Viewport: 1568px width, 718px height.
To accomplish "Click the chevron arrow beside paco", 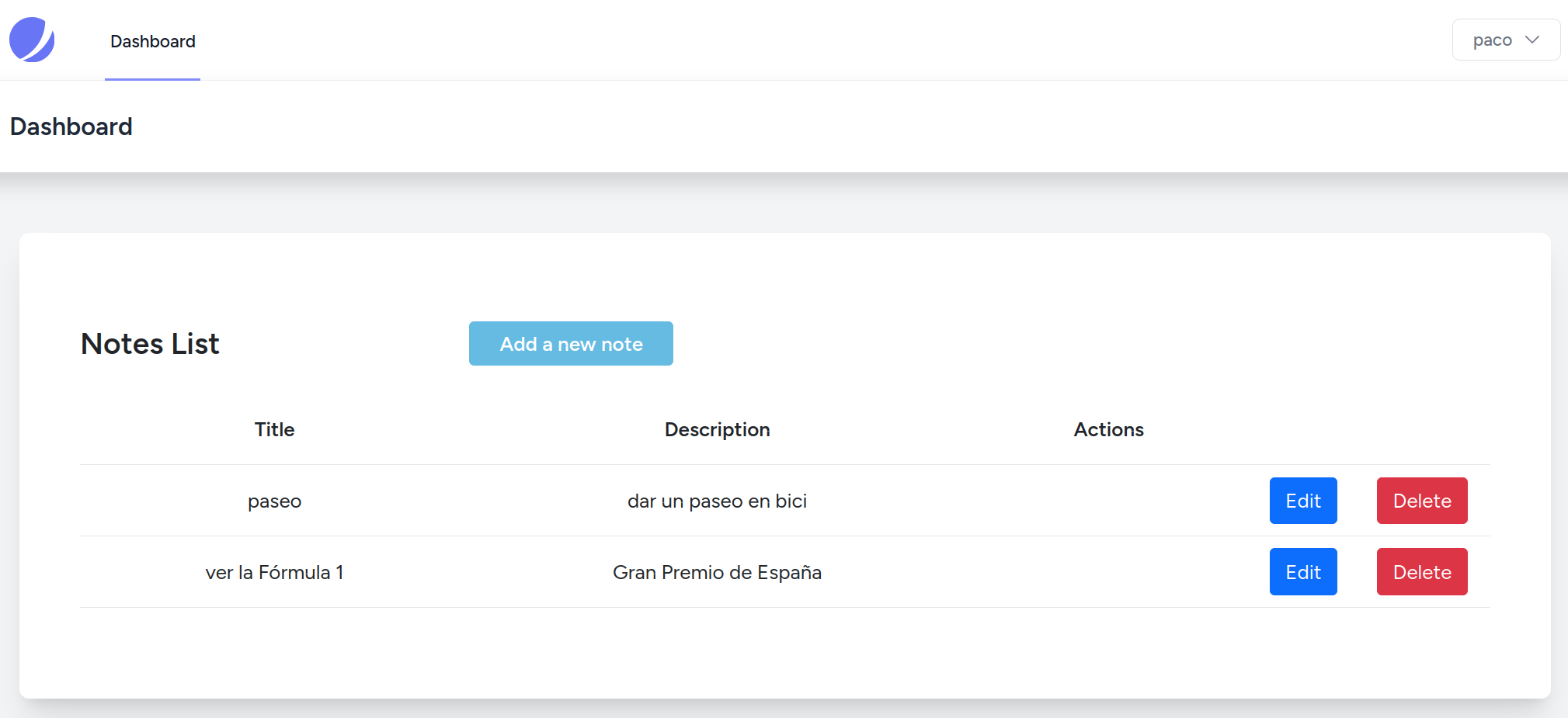I will (x=1532, y=40).
